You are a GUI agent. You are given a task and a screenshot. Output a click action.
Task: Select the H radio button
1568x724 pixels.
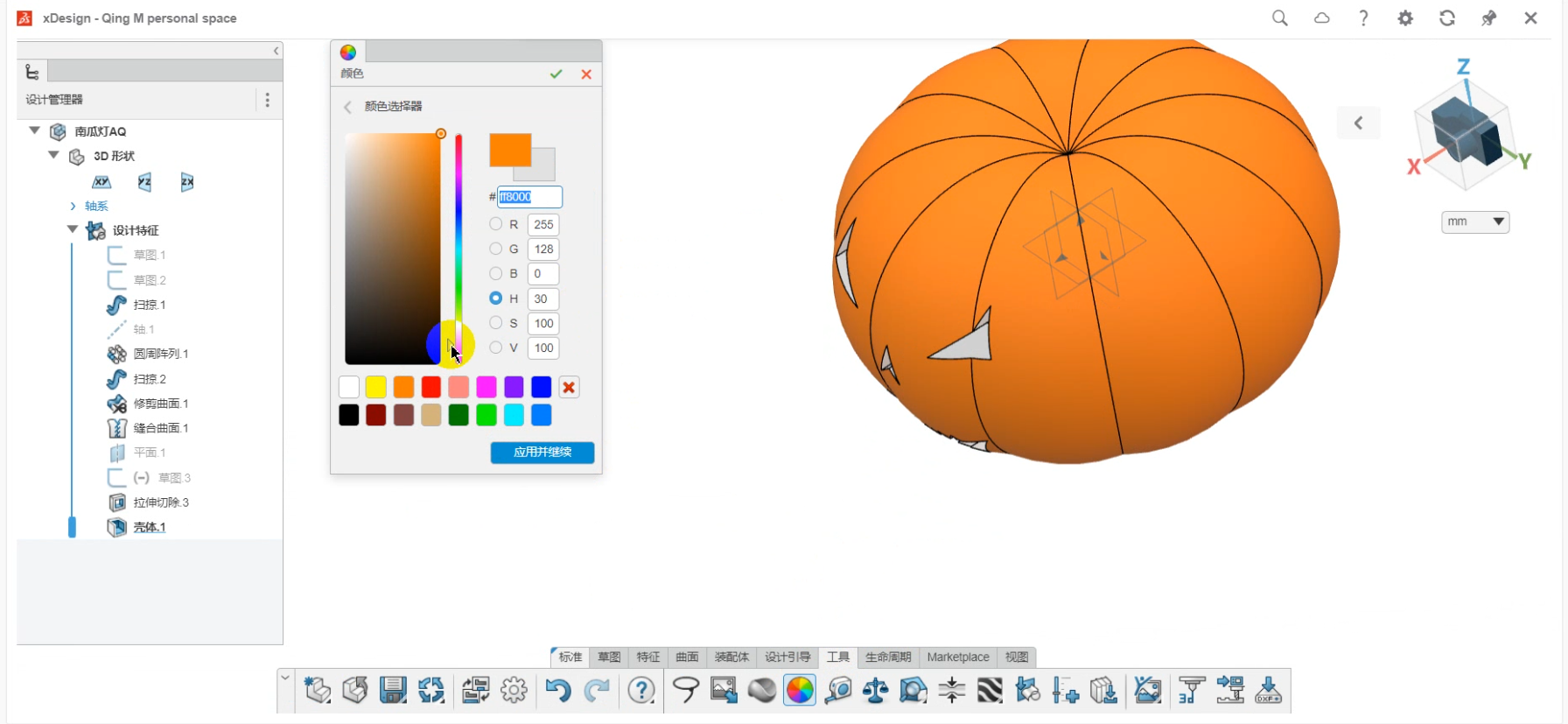tap(496, 299)
